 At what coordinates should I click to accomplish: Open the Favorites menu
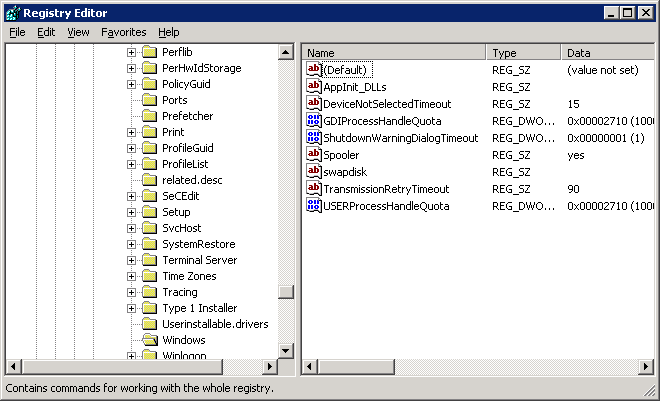pyautogui.click(x=123, y=32)
